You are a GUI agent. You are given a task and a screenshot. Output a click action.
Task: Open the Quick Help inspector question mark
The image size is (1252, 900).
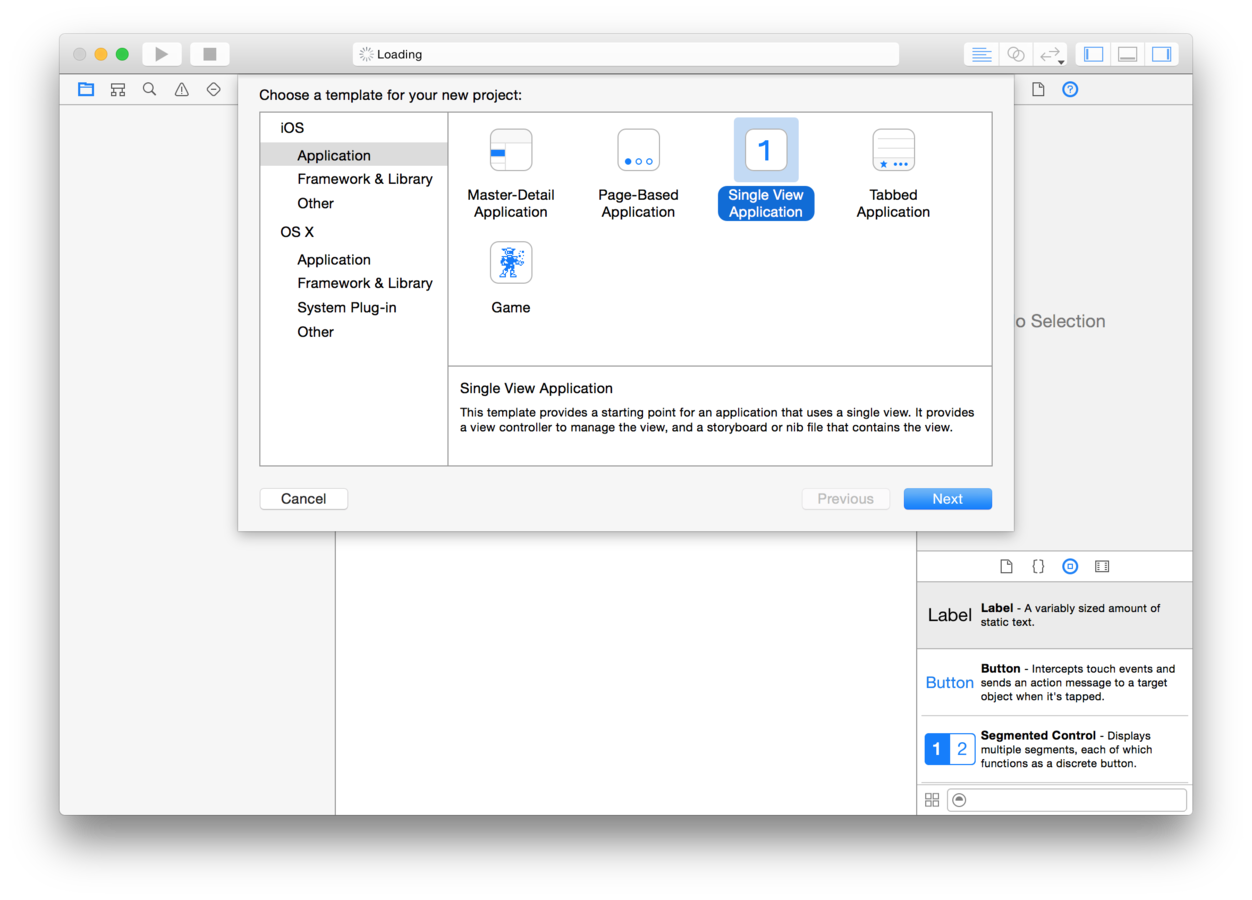coord(1069,89)
